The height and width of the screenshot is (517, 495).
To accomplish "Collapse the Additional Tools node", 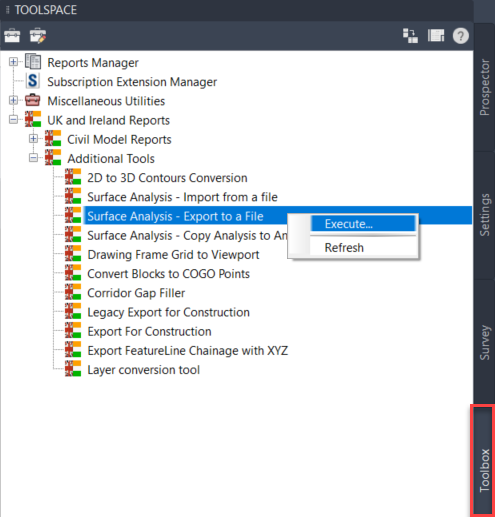I will tap(33, 158).
